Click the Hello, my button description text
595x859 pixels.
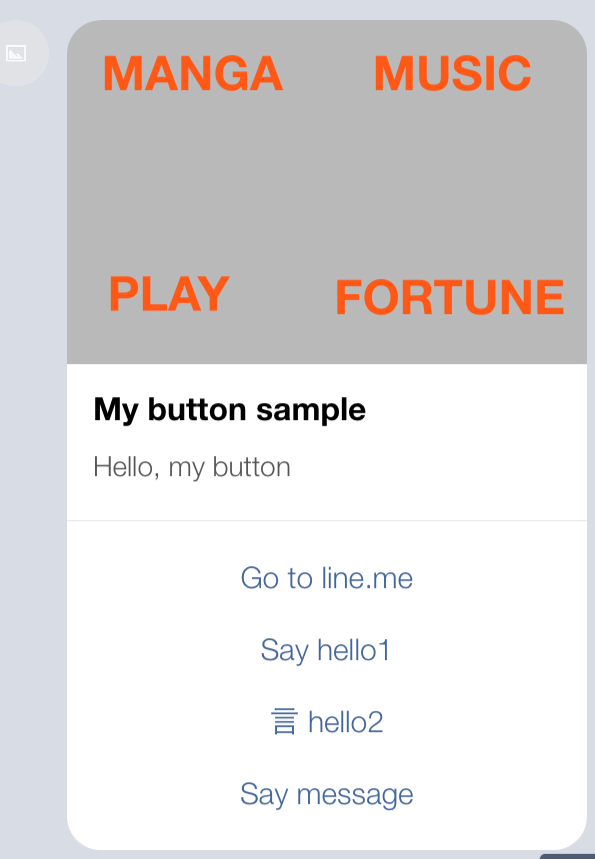[192, 467]
